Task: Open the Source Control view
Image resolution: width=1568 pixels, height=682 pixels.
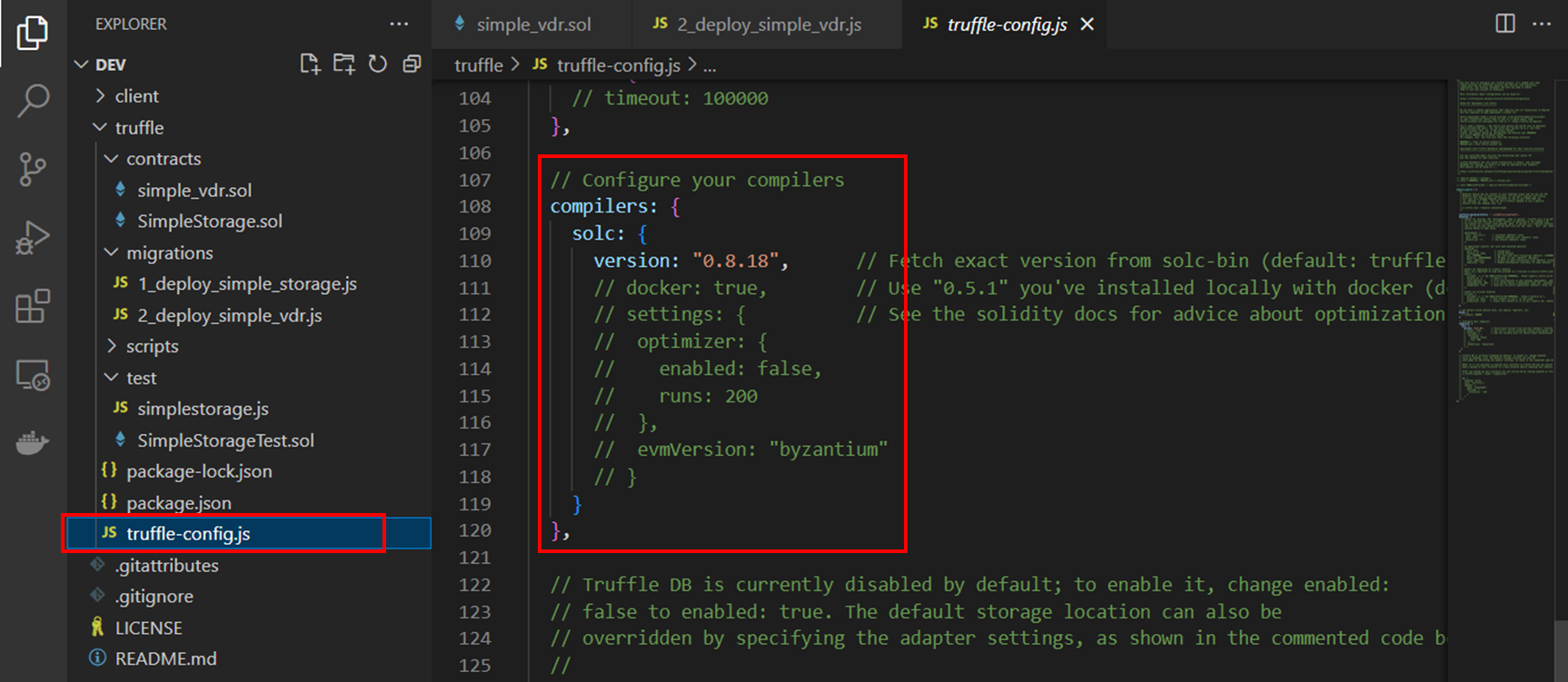Action: click(33, 169)
